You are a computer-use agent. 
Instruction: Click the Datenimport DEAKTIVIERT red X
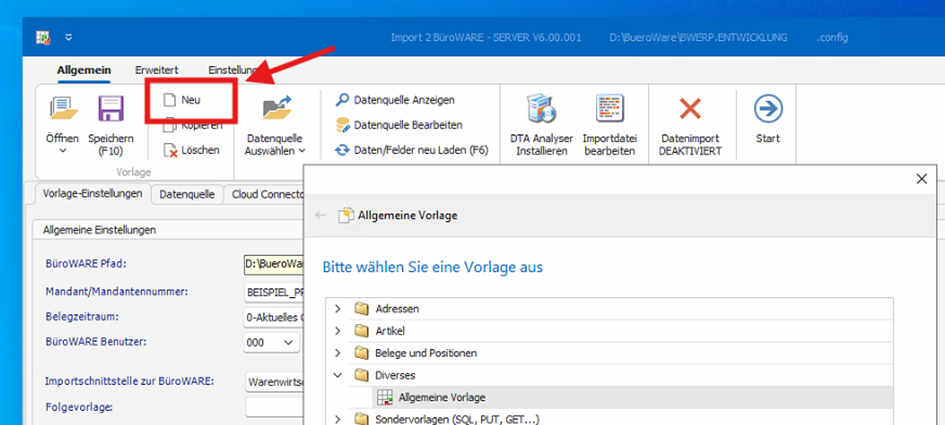(x=690, y=109)
